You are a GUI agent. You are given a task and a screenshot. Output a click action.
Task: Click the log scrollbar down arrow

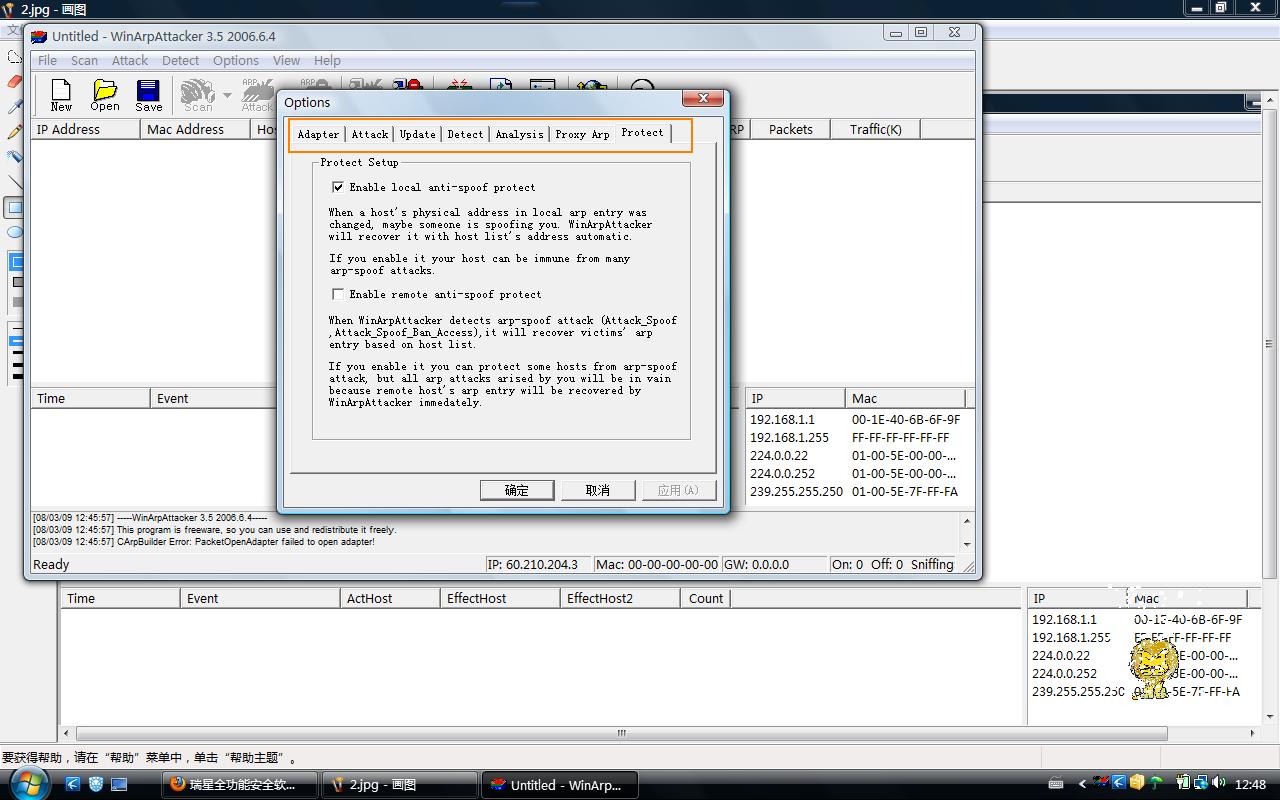click(967, 544)
